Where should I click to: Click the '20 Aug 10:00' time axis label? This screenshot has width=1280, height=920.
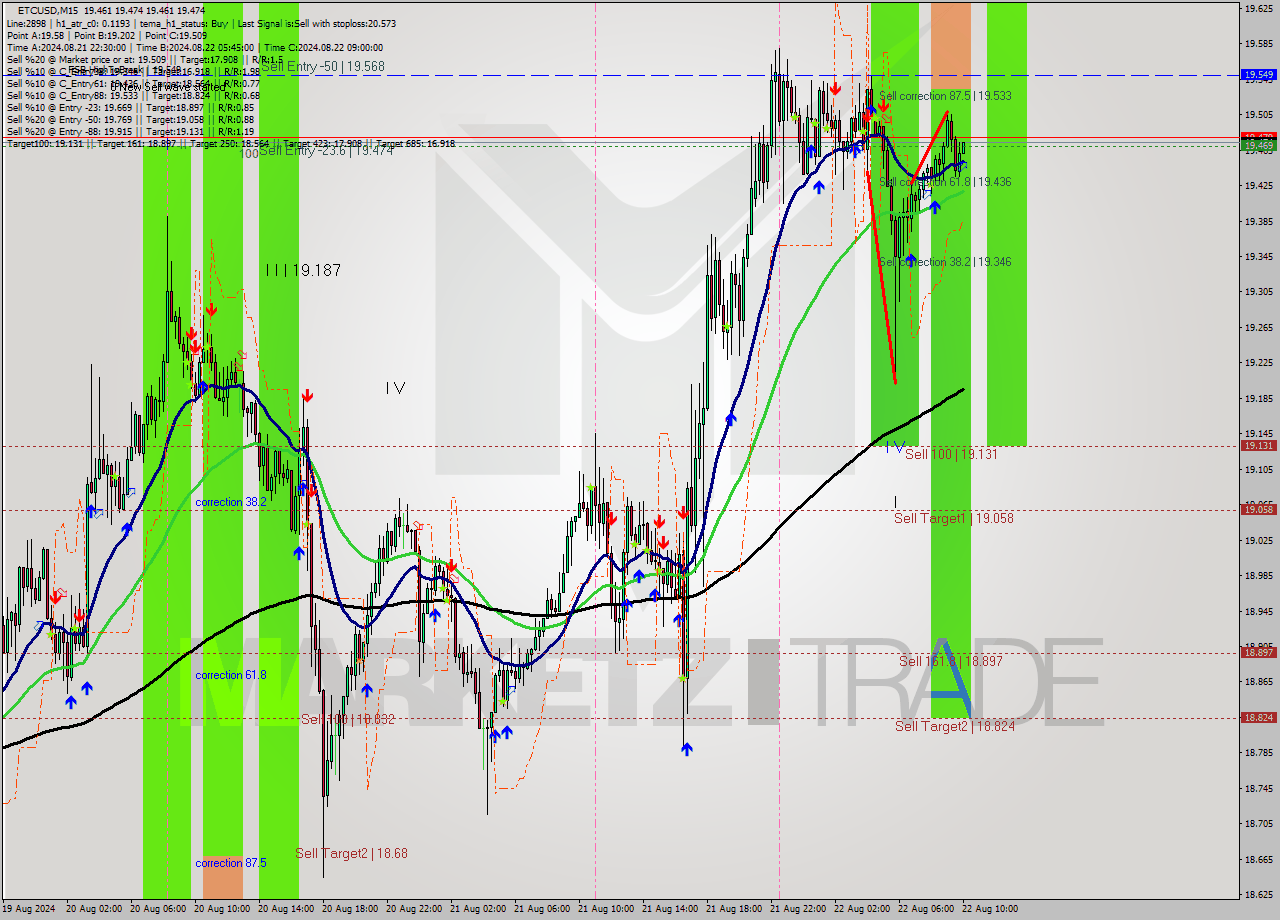coord(222,909)
